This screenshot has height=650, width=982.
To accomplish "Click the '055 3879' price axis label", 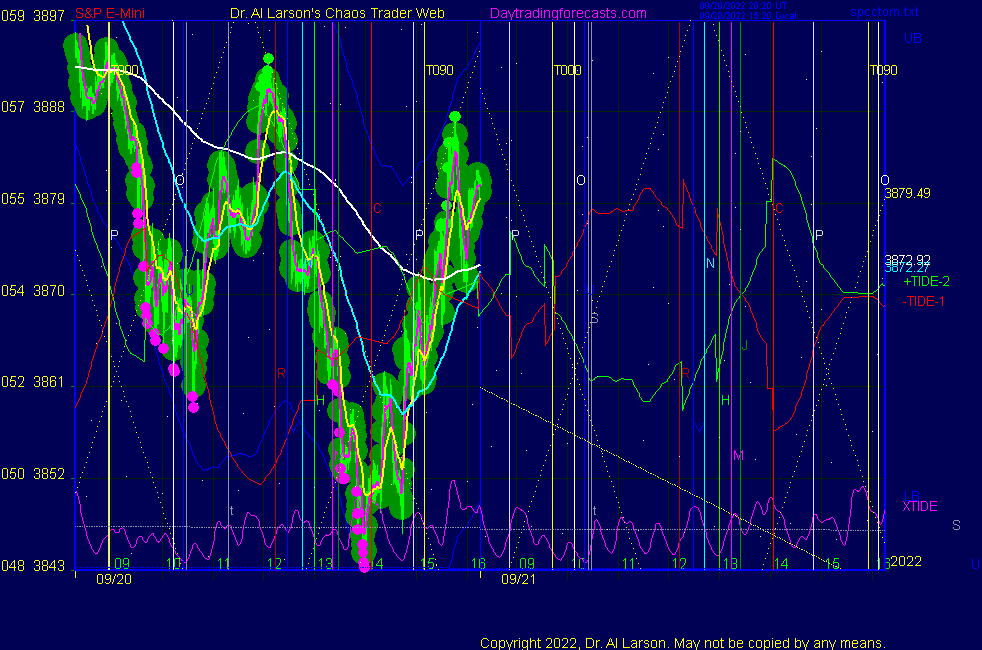I will [x=33, y=199].
